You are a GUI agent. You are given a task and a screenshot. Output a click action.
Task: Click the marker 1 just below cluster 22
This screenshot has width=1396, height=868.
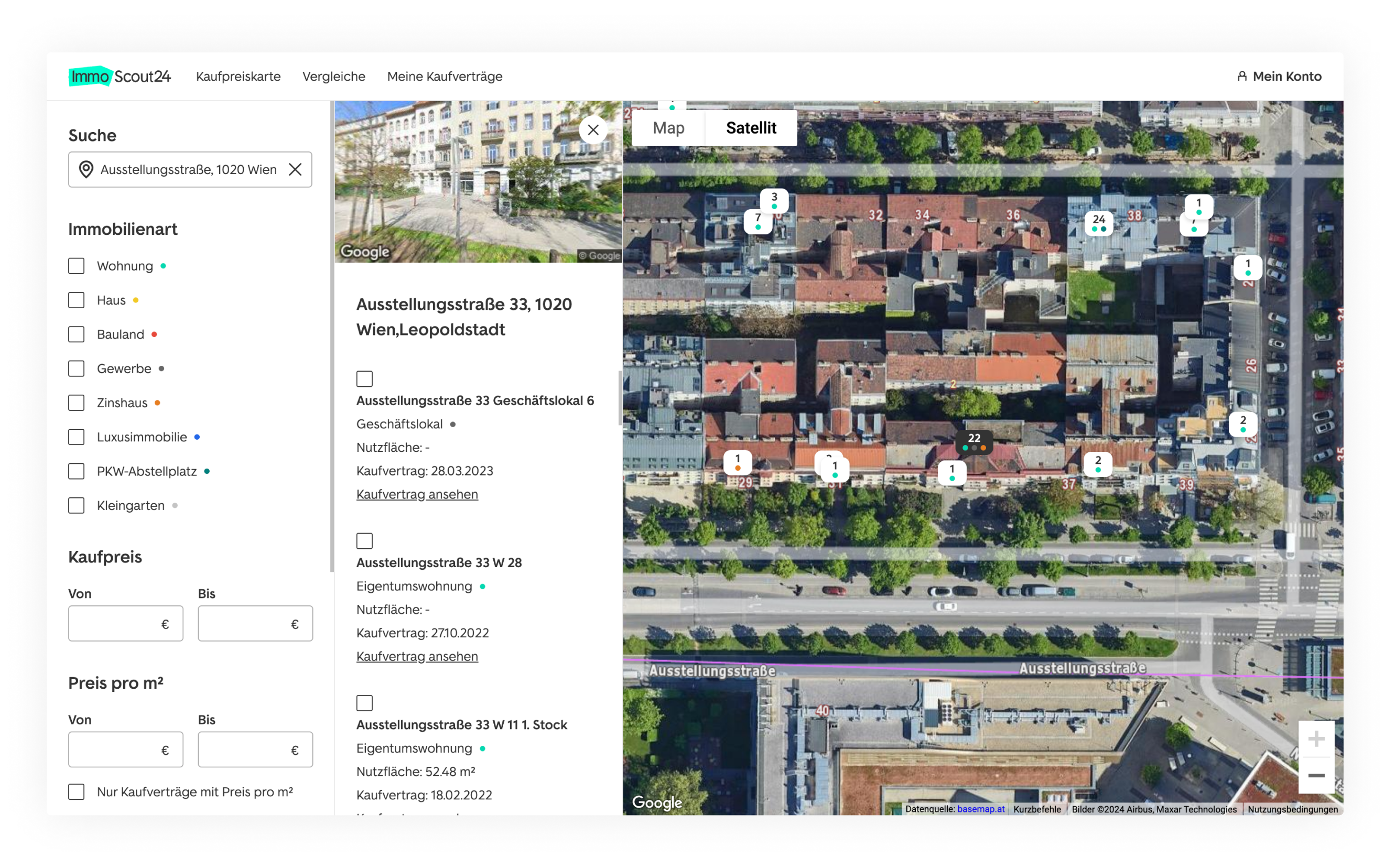951,472
